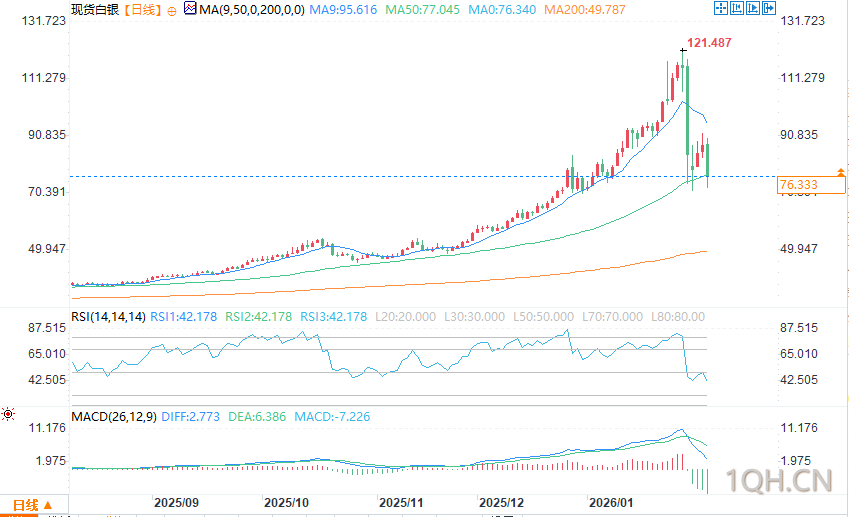
Task: Open RSI(14,14,14) indicator settings
Action: 108,317
